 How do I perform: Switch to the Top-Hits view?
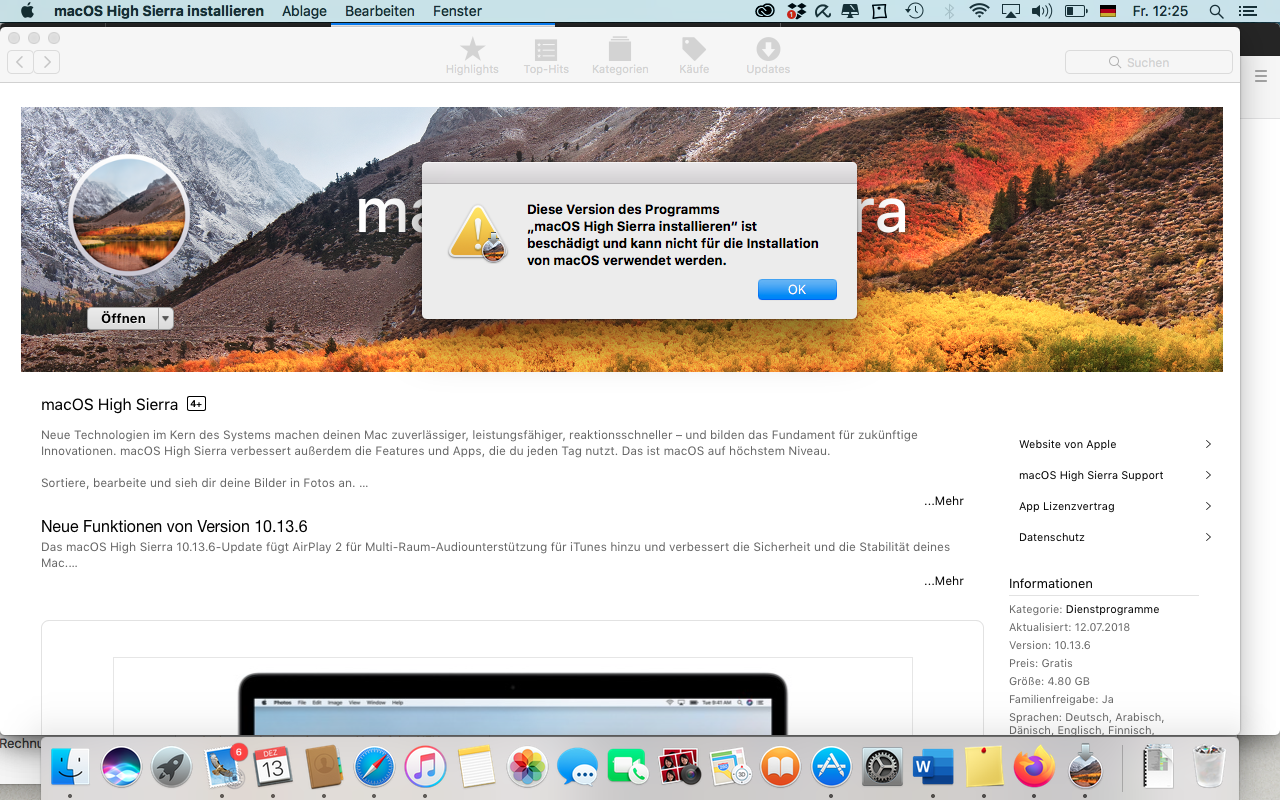pyautogui.click(x=546, y=56)
